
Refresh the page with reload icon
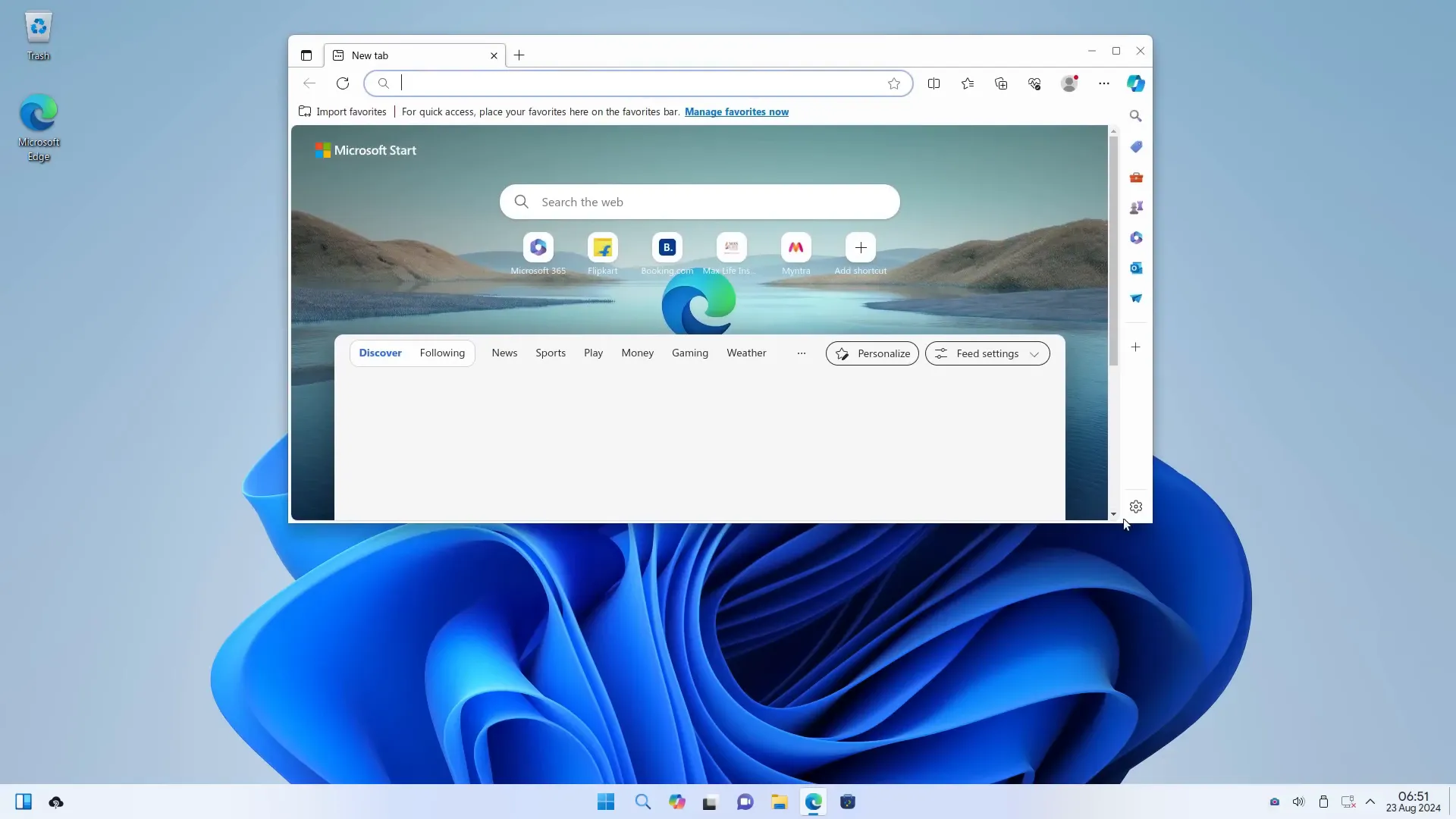[x=343, y=83]
